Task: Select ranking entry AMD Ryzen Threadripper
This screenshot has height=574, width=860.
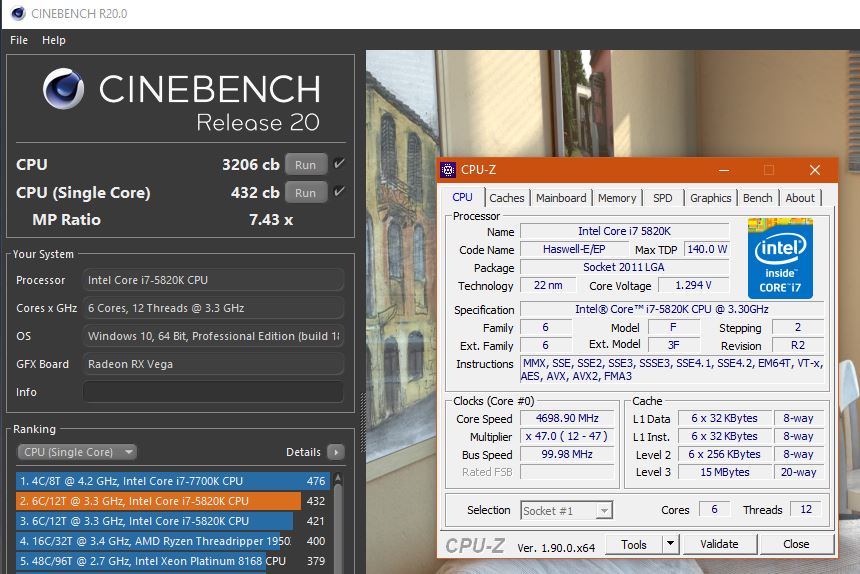Action: pyautogui.click(x=173, y=541)
